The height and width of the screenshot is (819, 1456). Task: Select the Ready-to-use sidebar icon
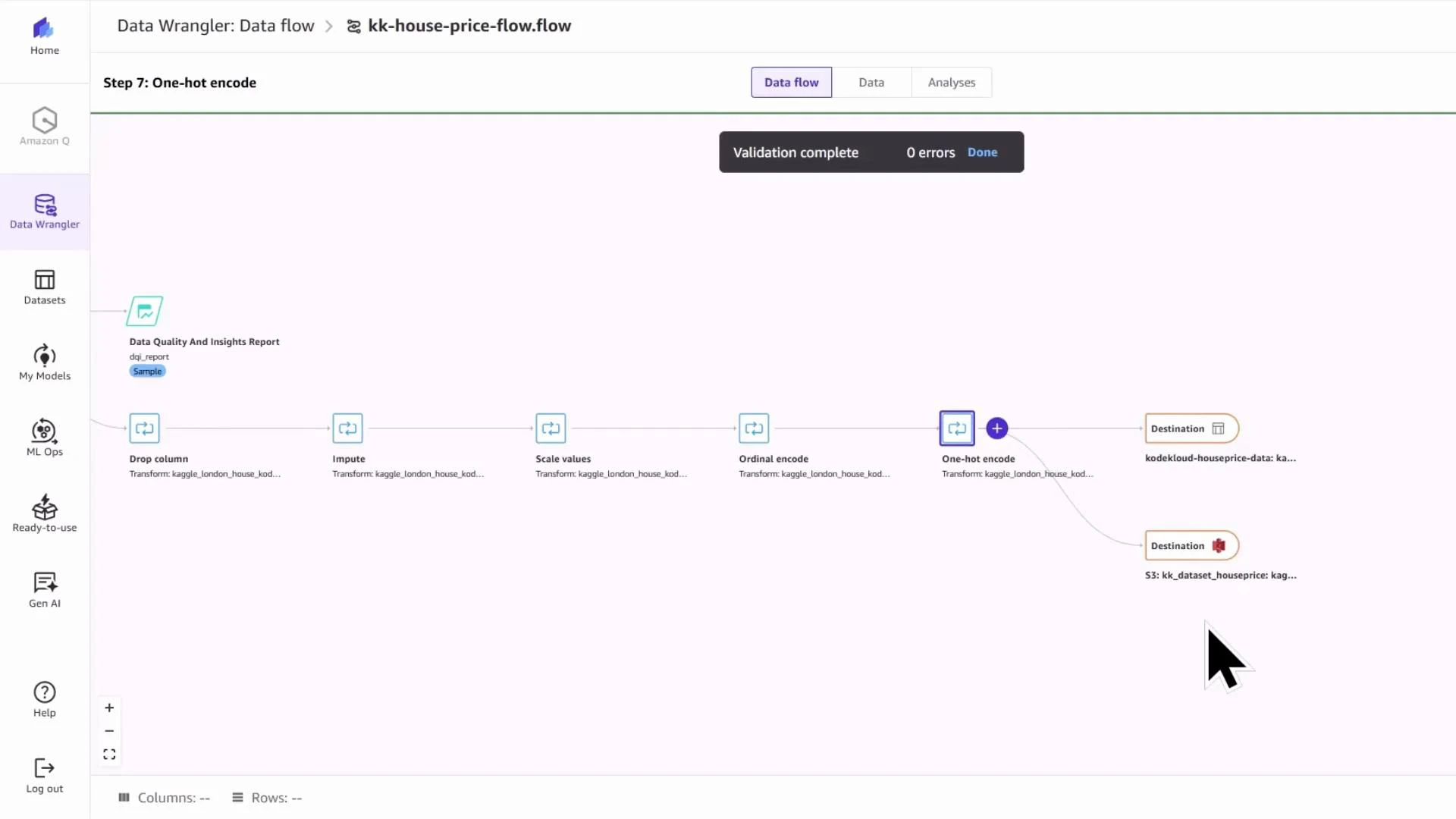click(44, 513)
